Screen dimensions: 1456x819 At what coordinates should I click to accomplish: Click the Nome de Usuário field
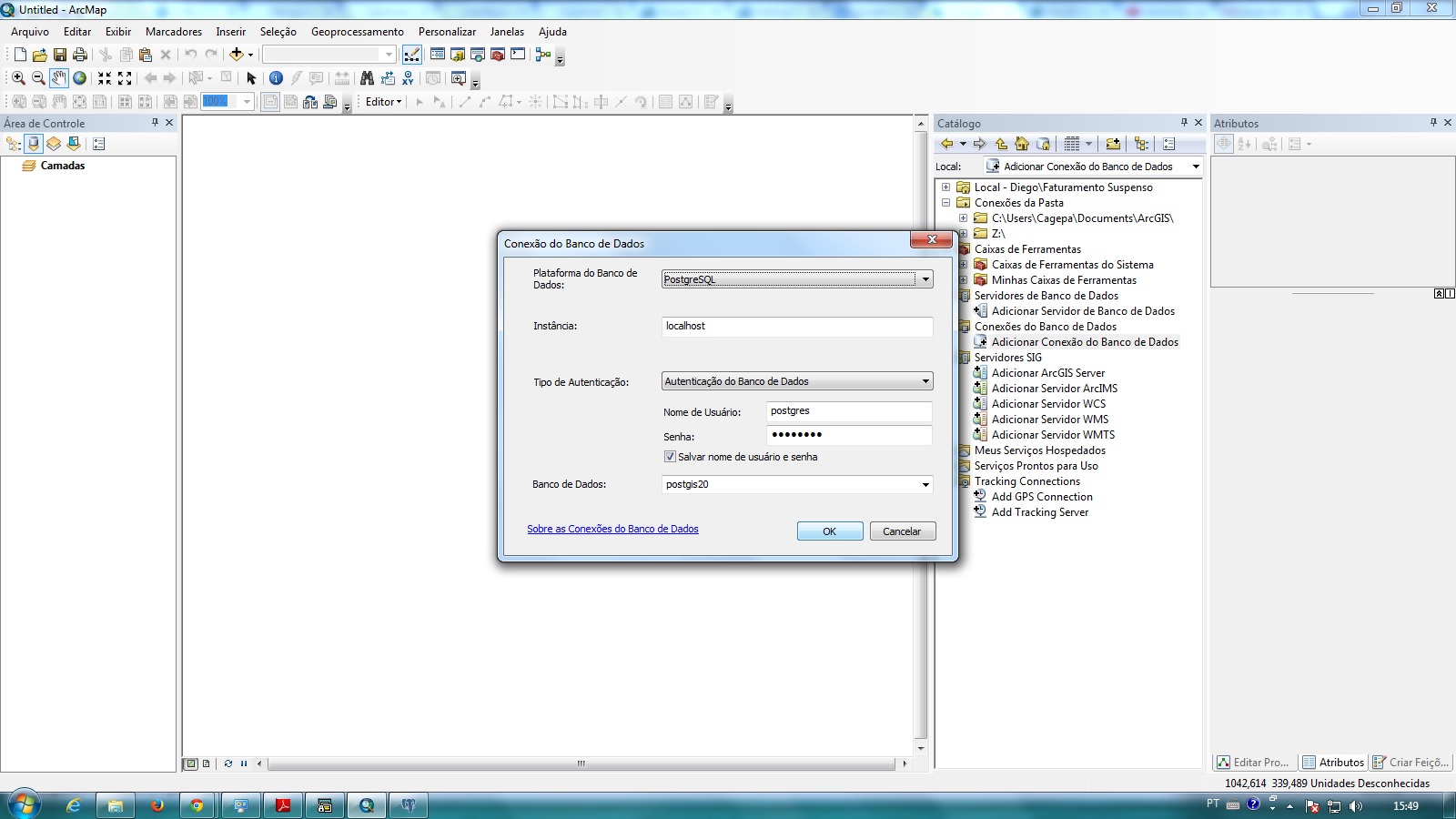click(x=850, y=411)
